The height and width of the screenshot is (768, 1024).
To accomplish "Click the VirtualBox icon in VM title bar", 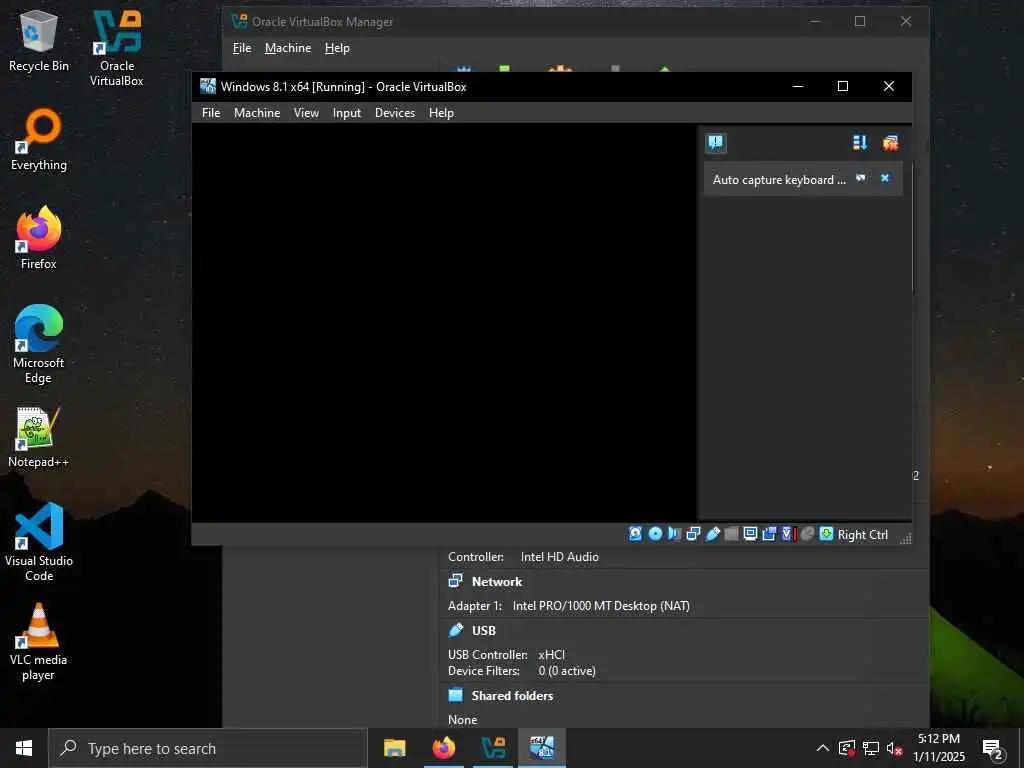I will coord(208,86).
